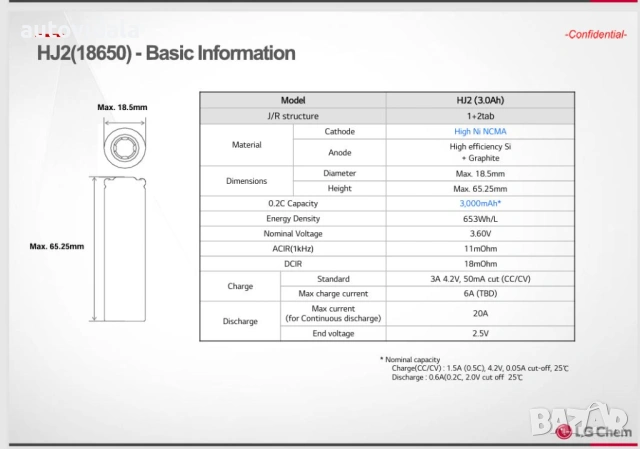Click the "* Nominal capacity" footnote heading

(410, 360)
